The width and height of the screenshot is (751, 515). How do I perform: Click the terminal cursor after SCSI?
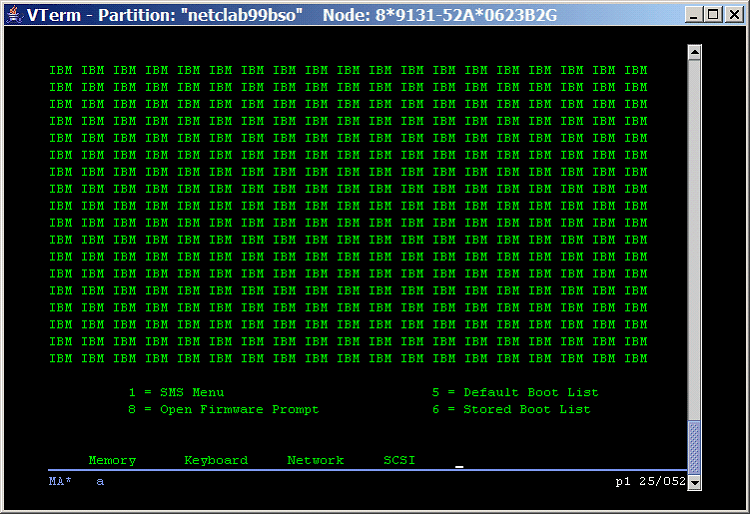coord(459,466)
